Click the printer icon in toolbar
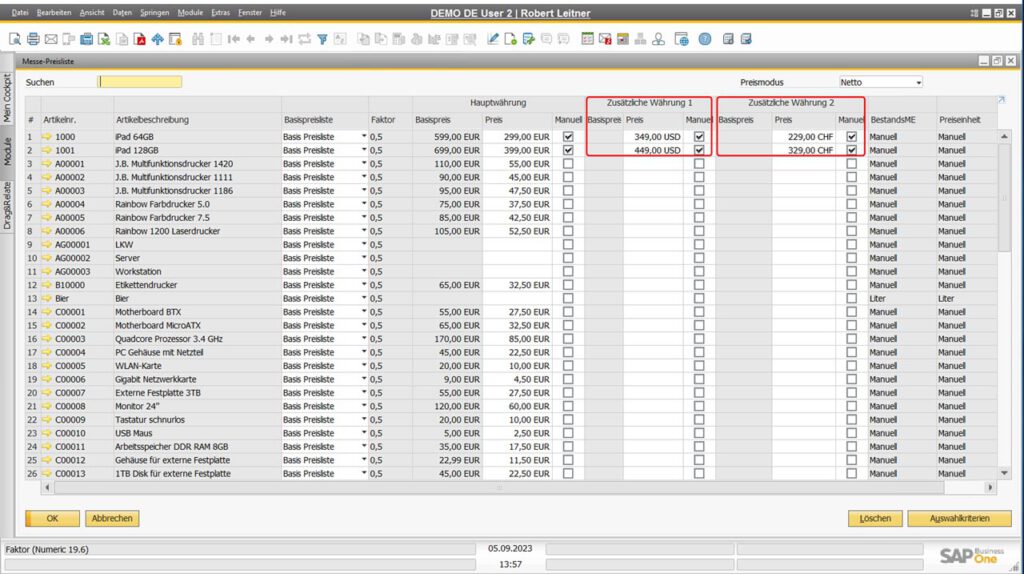1024x574 pixels. [x=33, y=39]
